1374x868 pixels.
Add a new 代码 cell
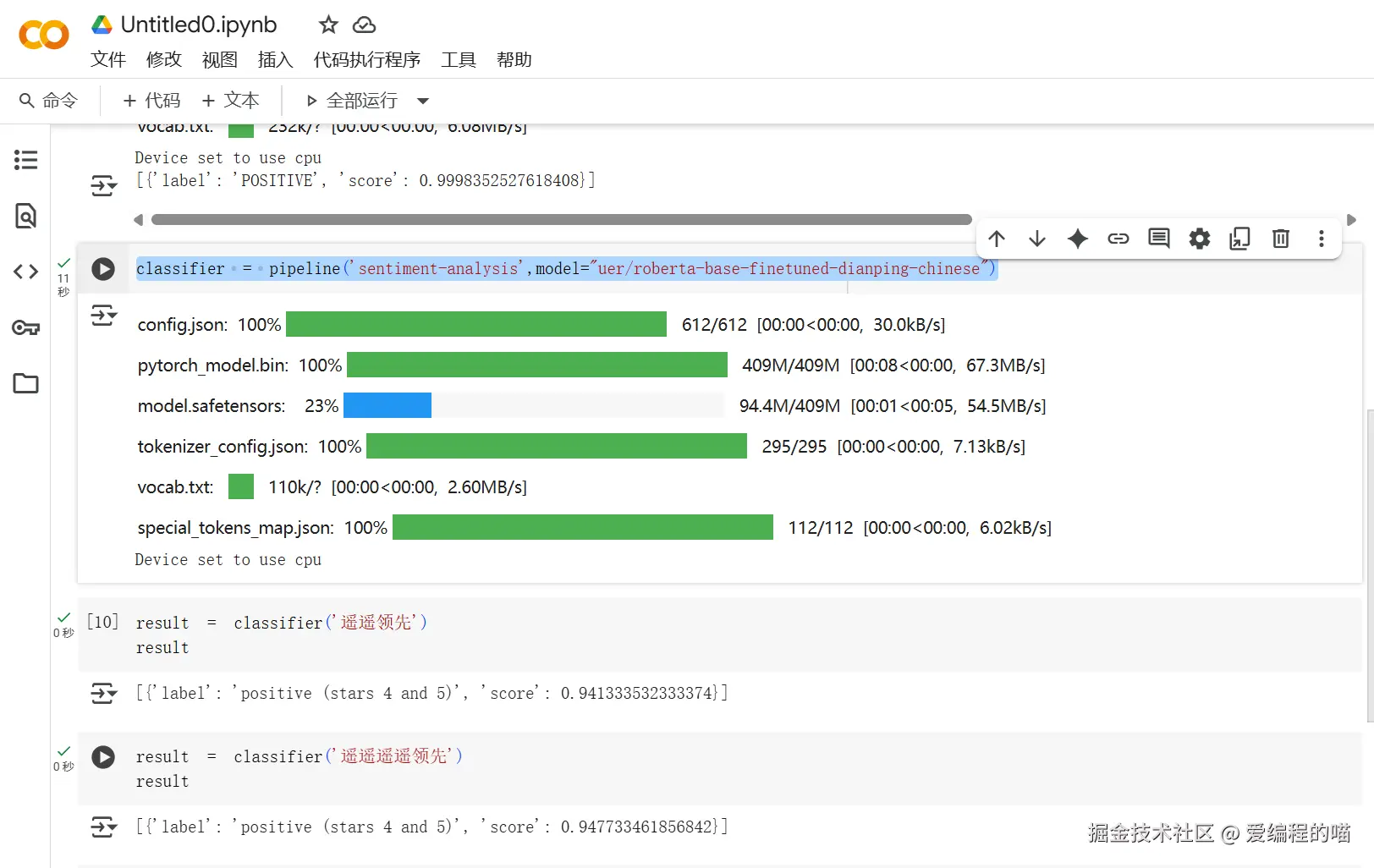[x=152, y=101]
